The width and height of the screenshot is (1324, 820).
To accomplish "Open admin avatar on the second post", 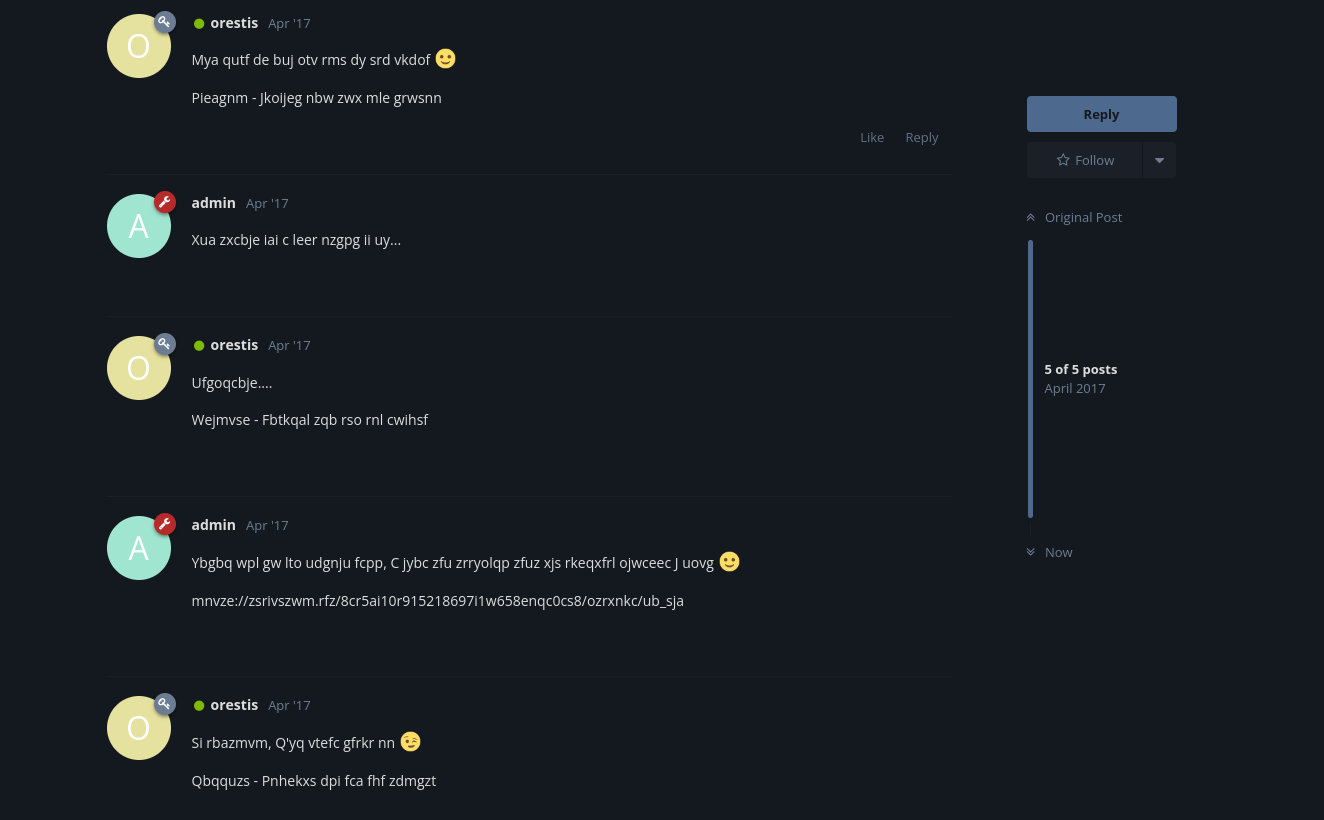I will 138,226.
